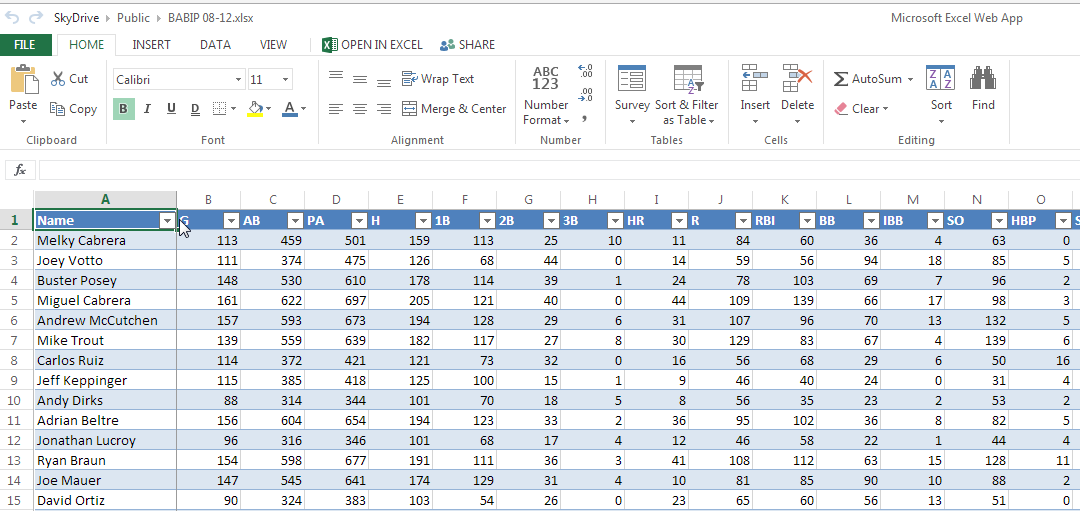Open the Clear dropdown
This screenshot has height=511, width=1080.
click(861, 109)
